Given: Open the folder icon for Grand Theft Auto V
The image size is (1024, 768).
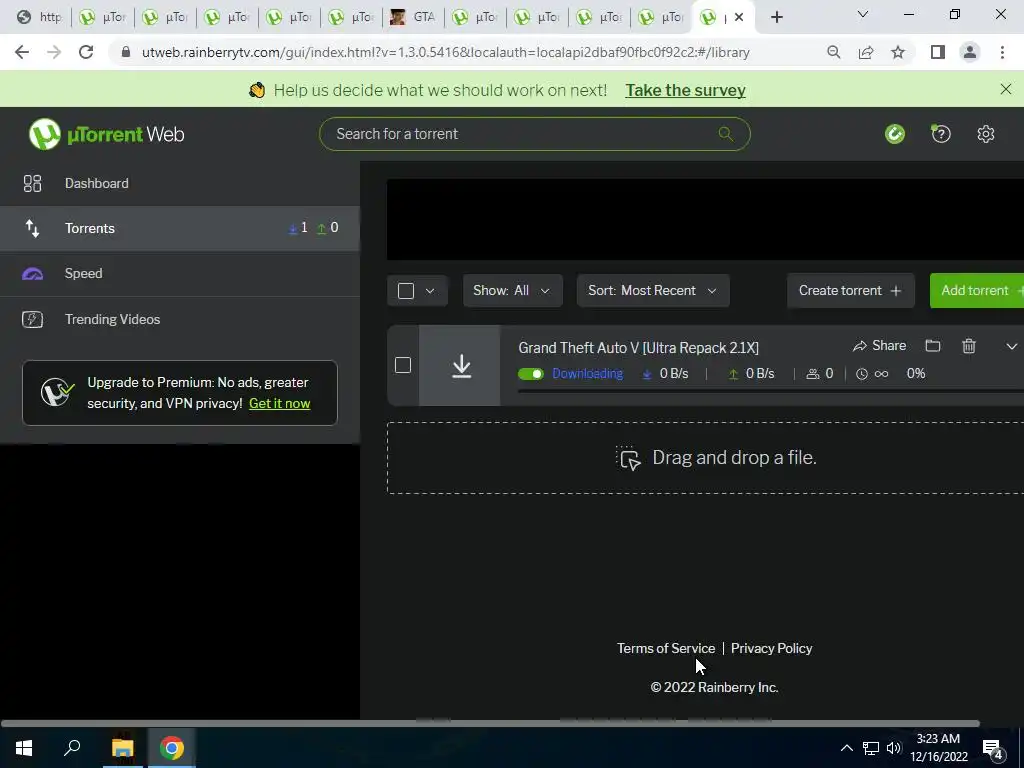Looking at the screenshot, I should click(933, 345).
